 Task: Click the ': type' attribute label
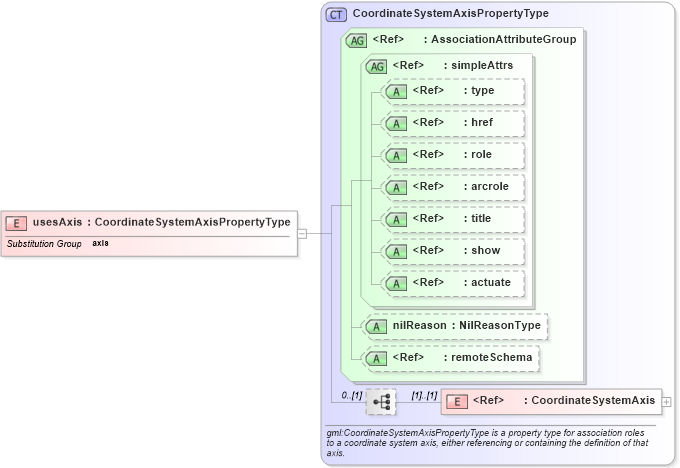pos(479,91)
